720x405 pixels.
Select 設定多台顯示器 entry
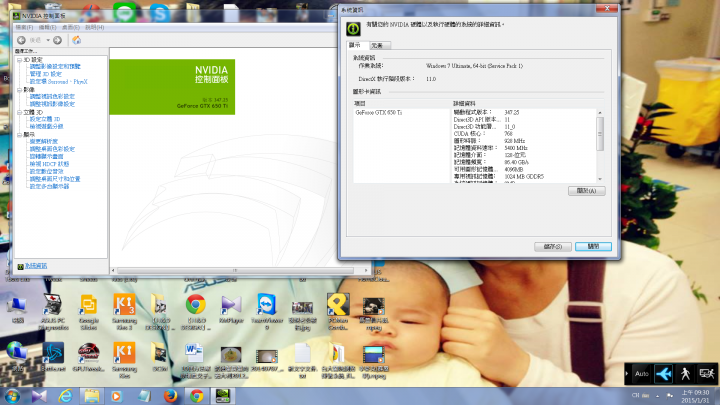49,186
